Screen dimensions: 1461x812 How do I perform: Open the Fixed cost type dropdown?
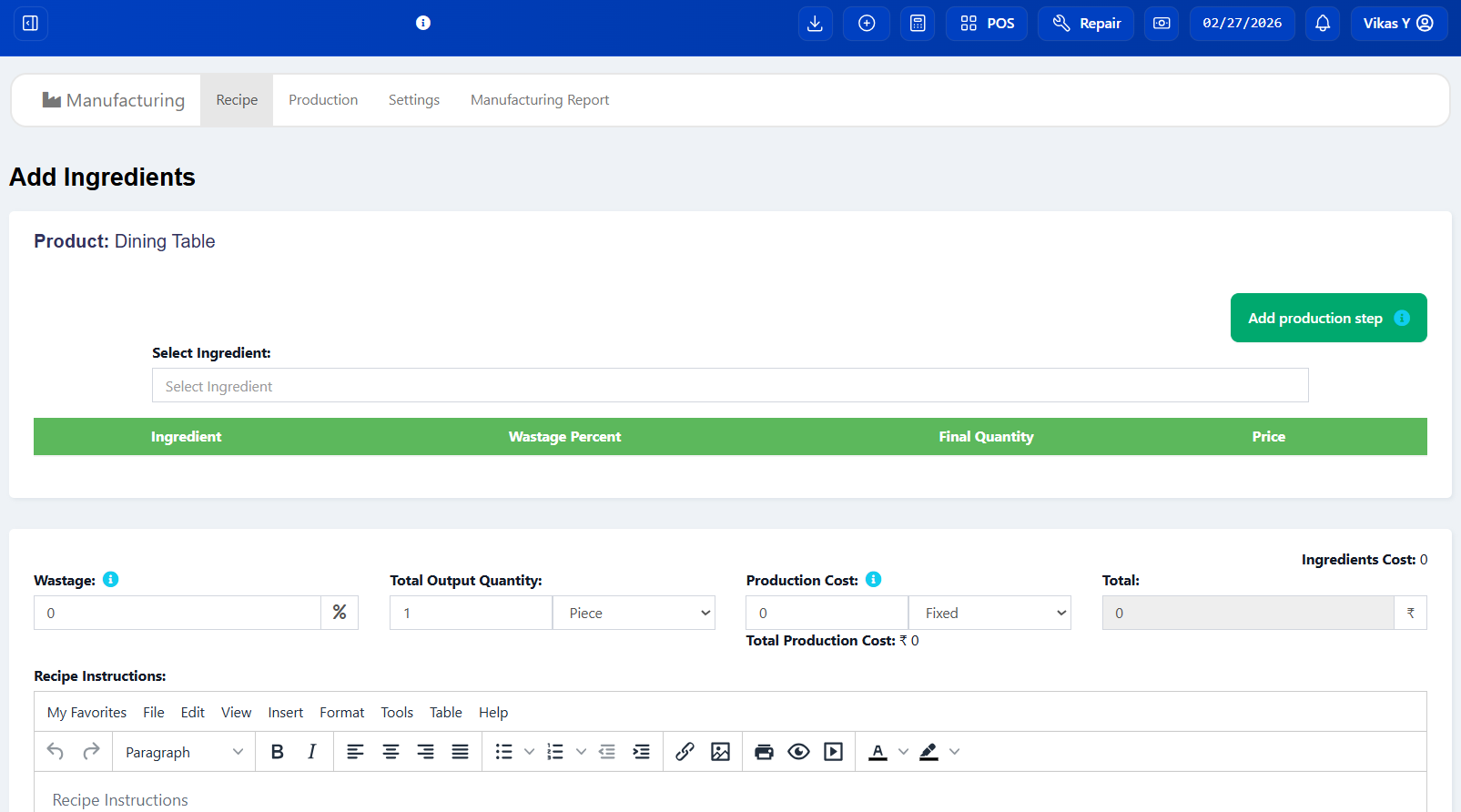pos(990,613)
